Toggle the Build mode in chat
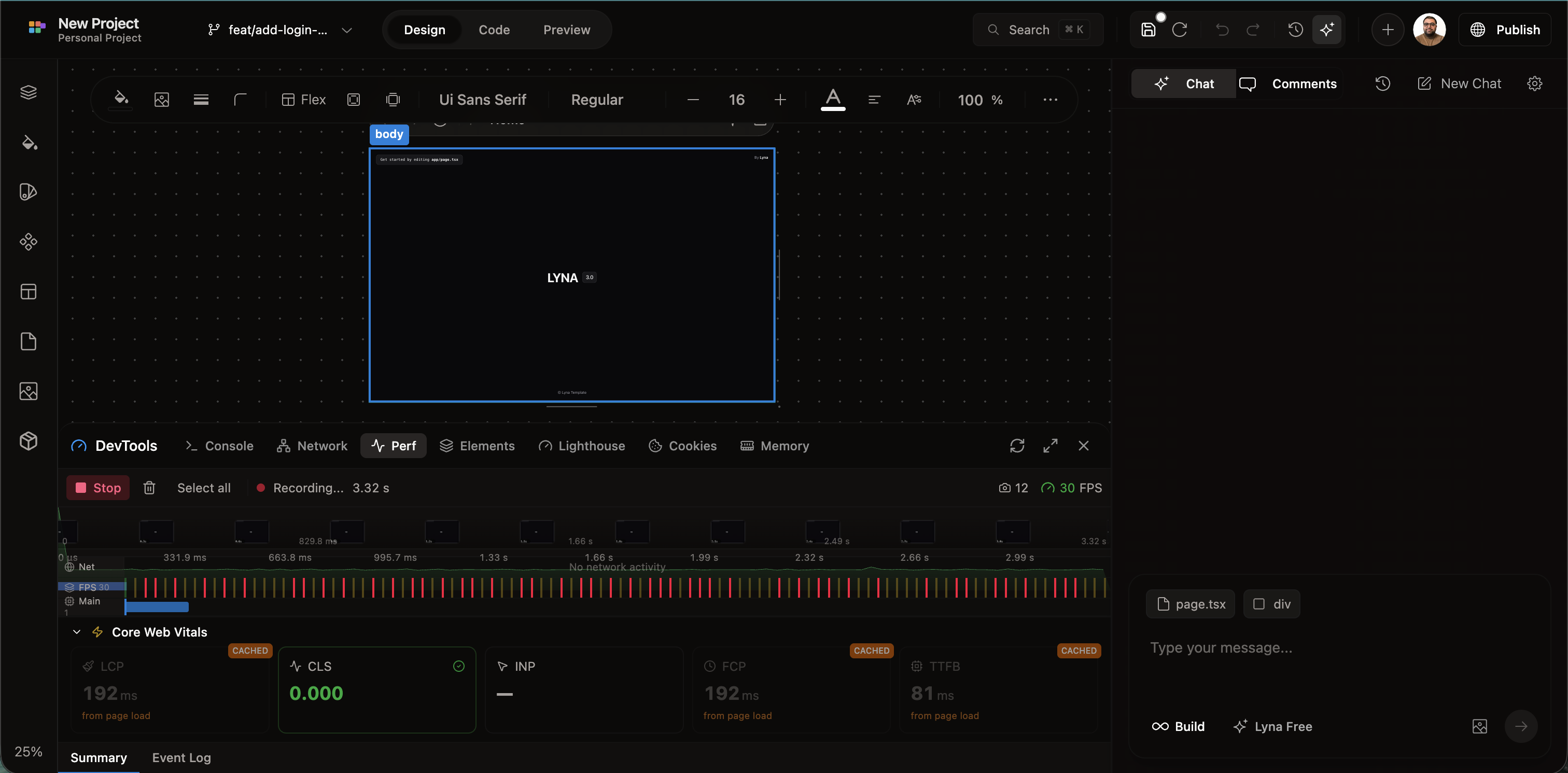The image size is (1568, 773). (1178, 726)
